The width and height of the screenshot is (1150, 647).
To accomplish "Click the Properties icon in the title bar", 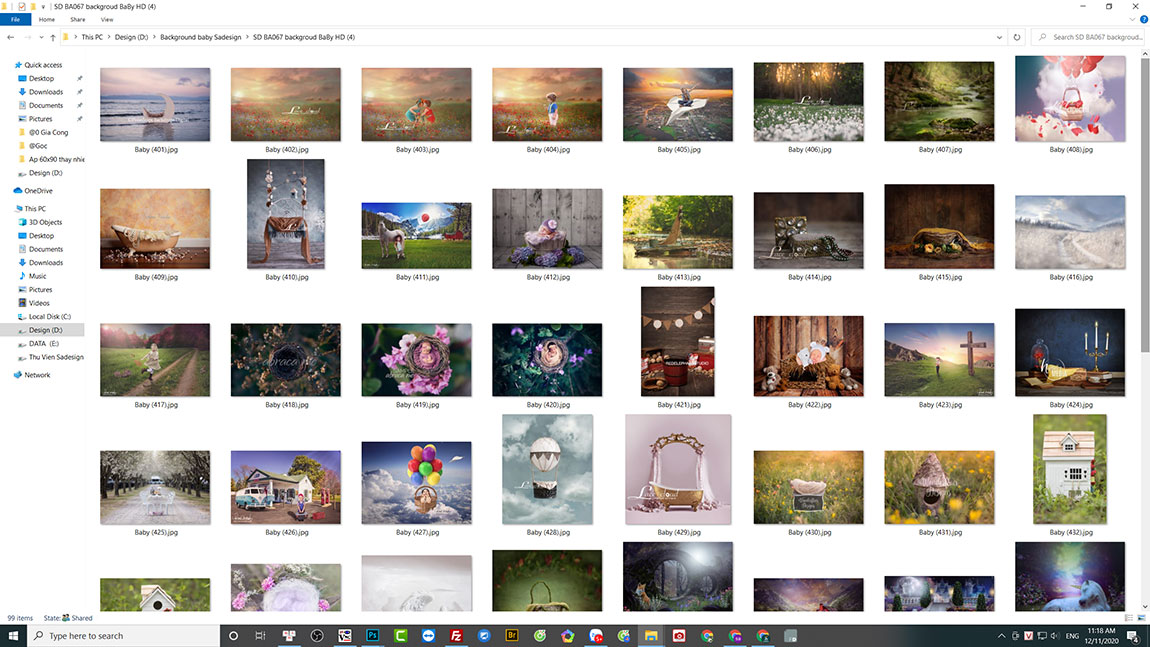I will coord(22,7).
